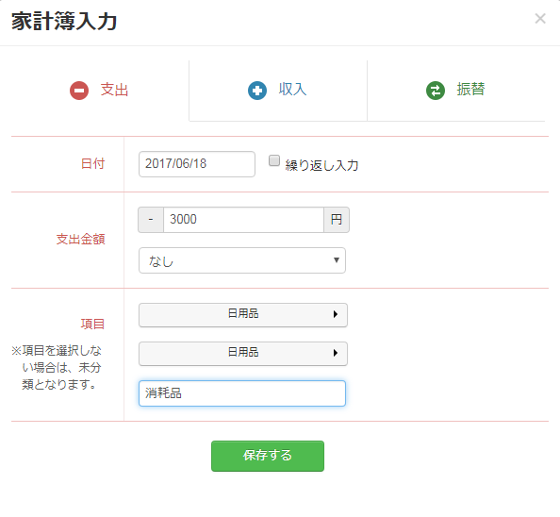Click the green 保存する button
The width and height of the screenshot is (560, 517).
[x=268, y=456]
